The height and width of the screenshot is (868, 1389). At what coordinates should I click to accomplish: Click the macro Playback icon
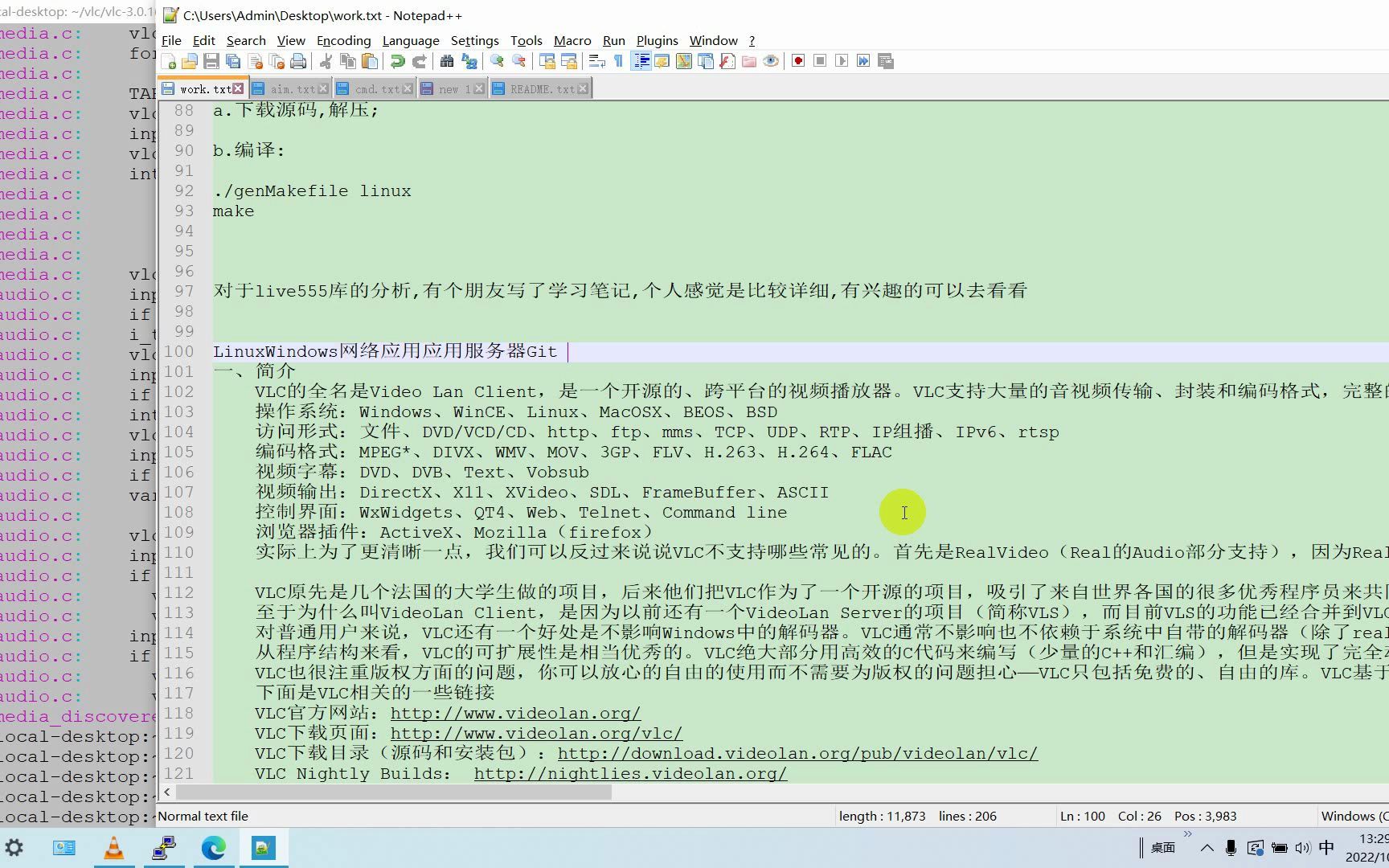pyautogui.click(x=842, y=62)
